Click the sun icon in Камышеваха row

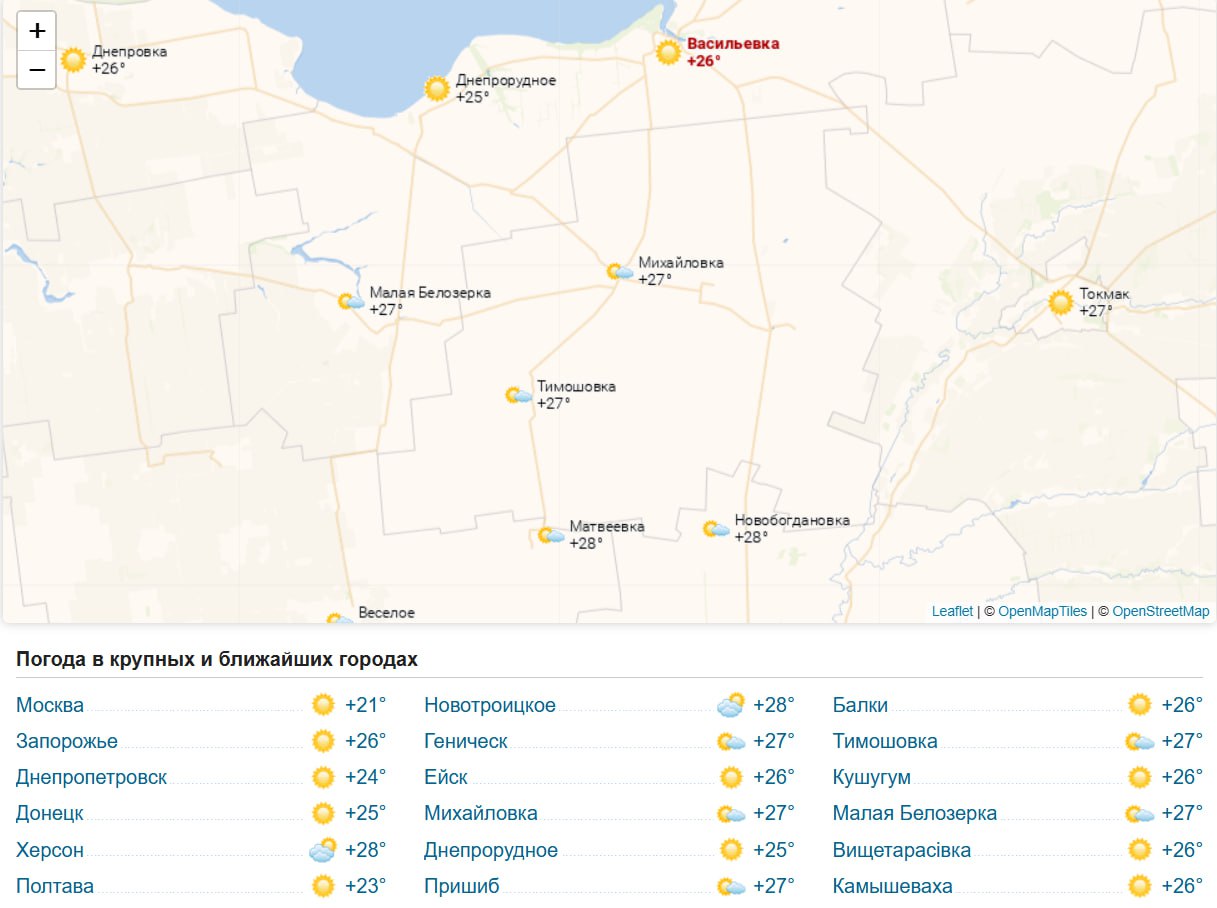click(x=1140, y=886)
